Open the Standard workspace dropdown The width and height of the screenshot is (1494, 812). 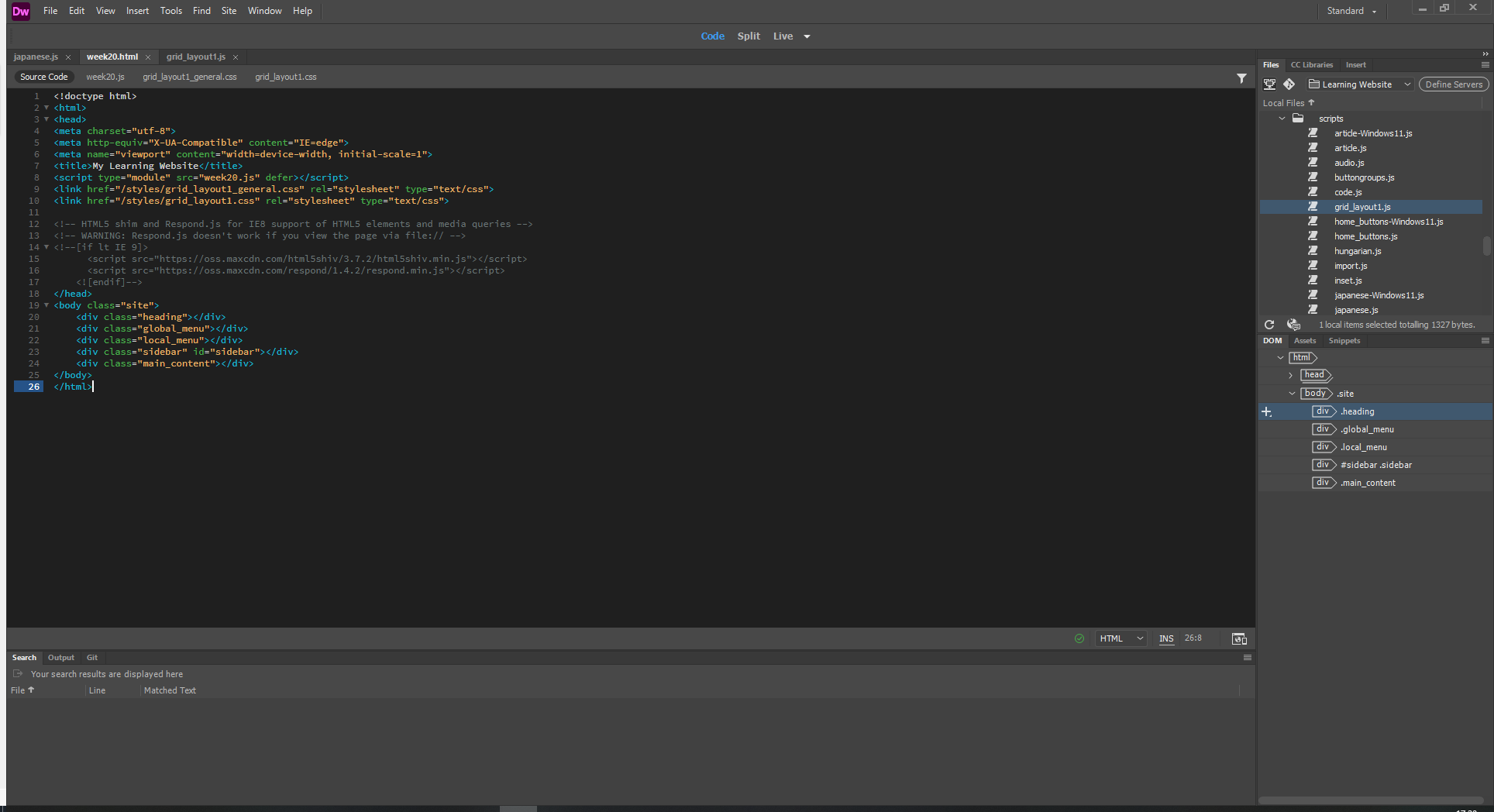pyautogui.click(x=1351, y=11)
